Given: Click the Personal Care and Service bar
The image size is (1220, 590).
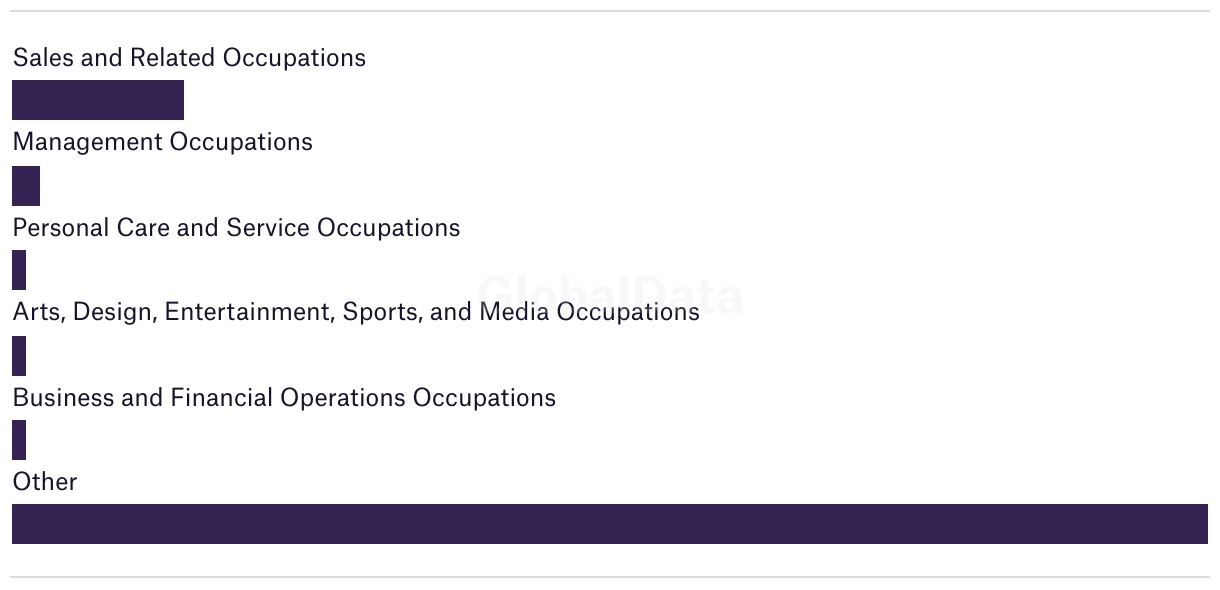Looking at the screenshot, I should [19, 270].
